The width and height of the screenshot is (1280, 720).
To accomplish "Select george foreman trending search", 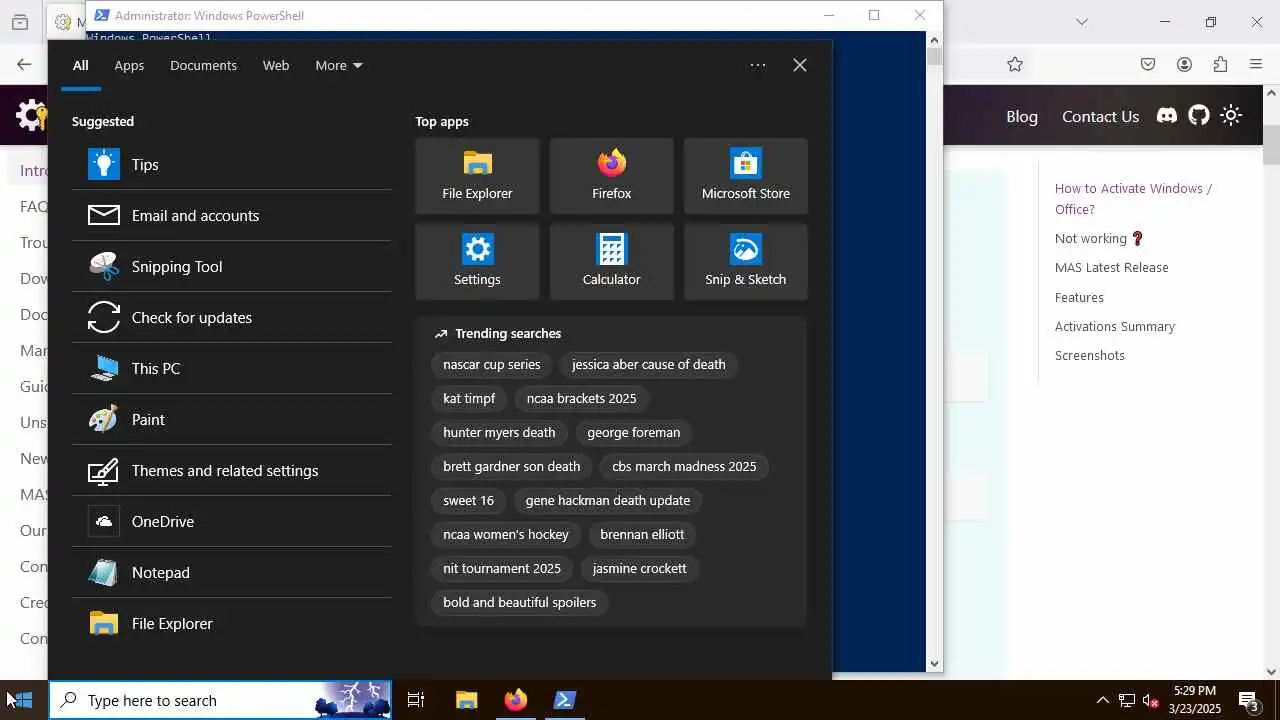I will coord(633,432).
